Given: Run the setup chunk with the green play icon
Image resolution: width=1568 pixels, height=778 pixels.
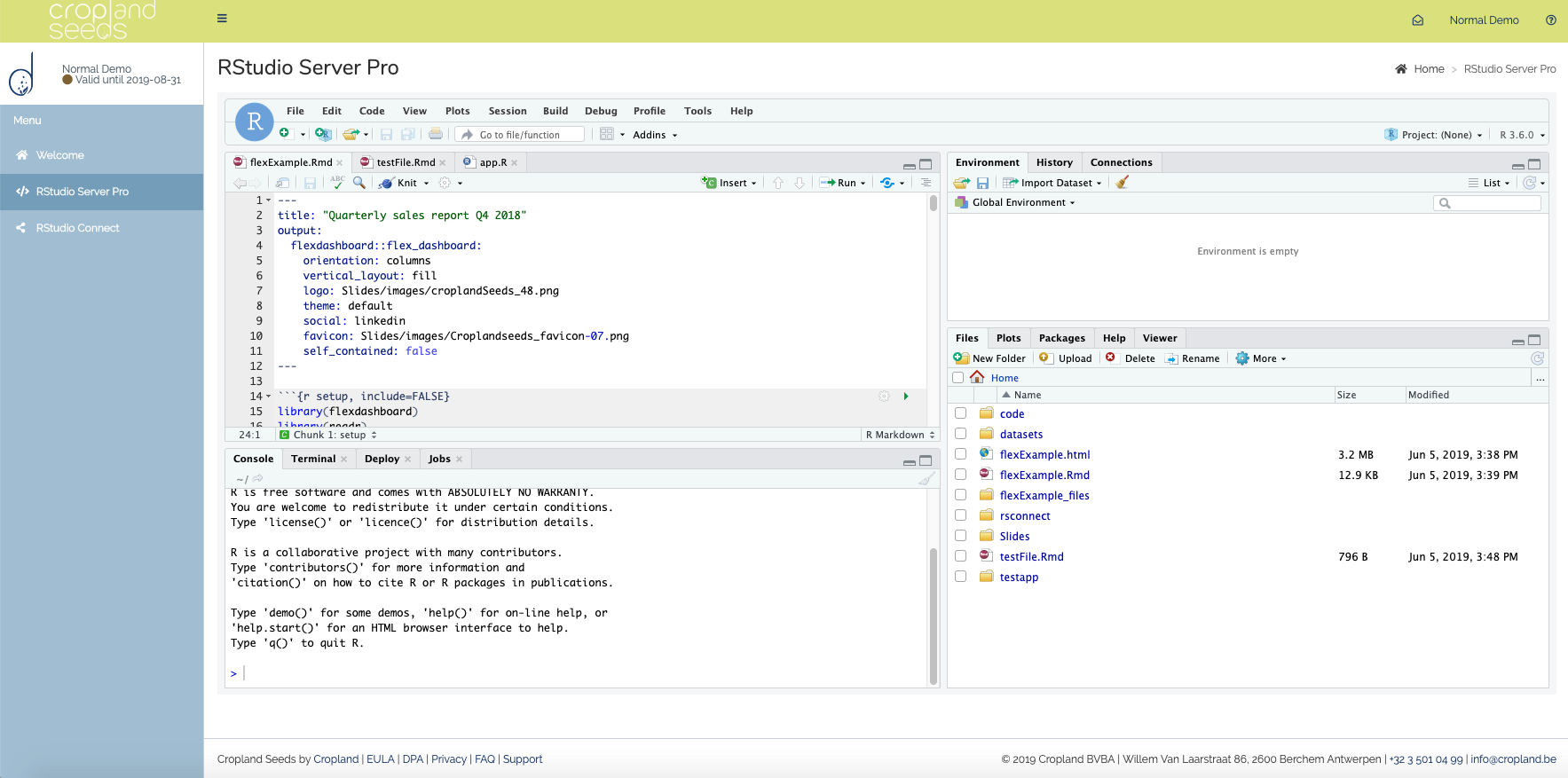Looking at the screenshot, I should [906, 397].
